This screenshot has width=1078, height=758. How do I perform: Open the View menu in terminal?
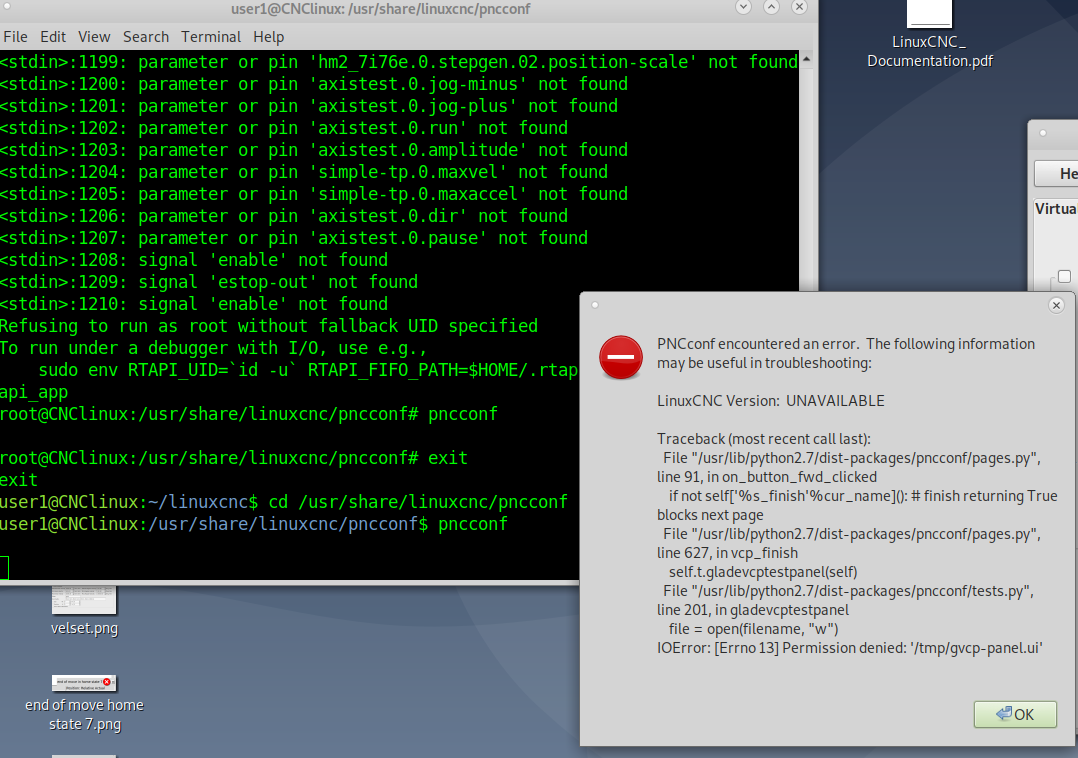94,37
